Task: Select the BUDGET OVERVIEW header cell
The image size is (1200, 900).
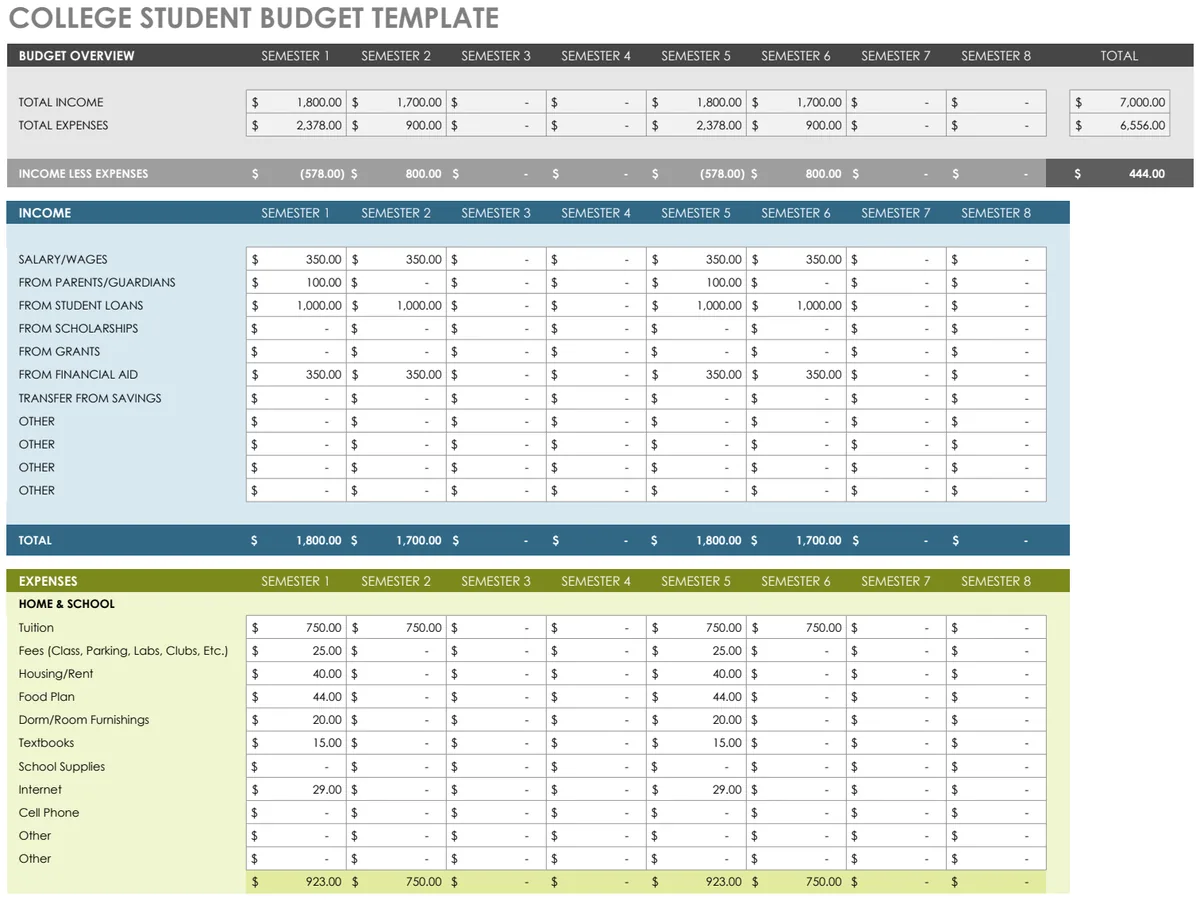Action: tap(76, 56)
